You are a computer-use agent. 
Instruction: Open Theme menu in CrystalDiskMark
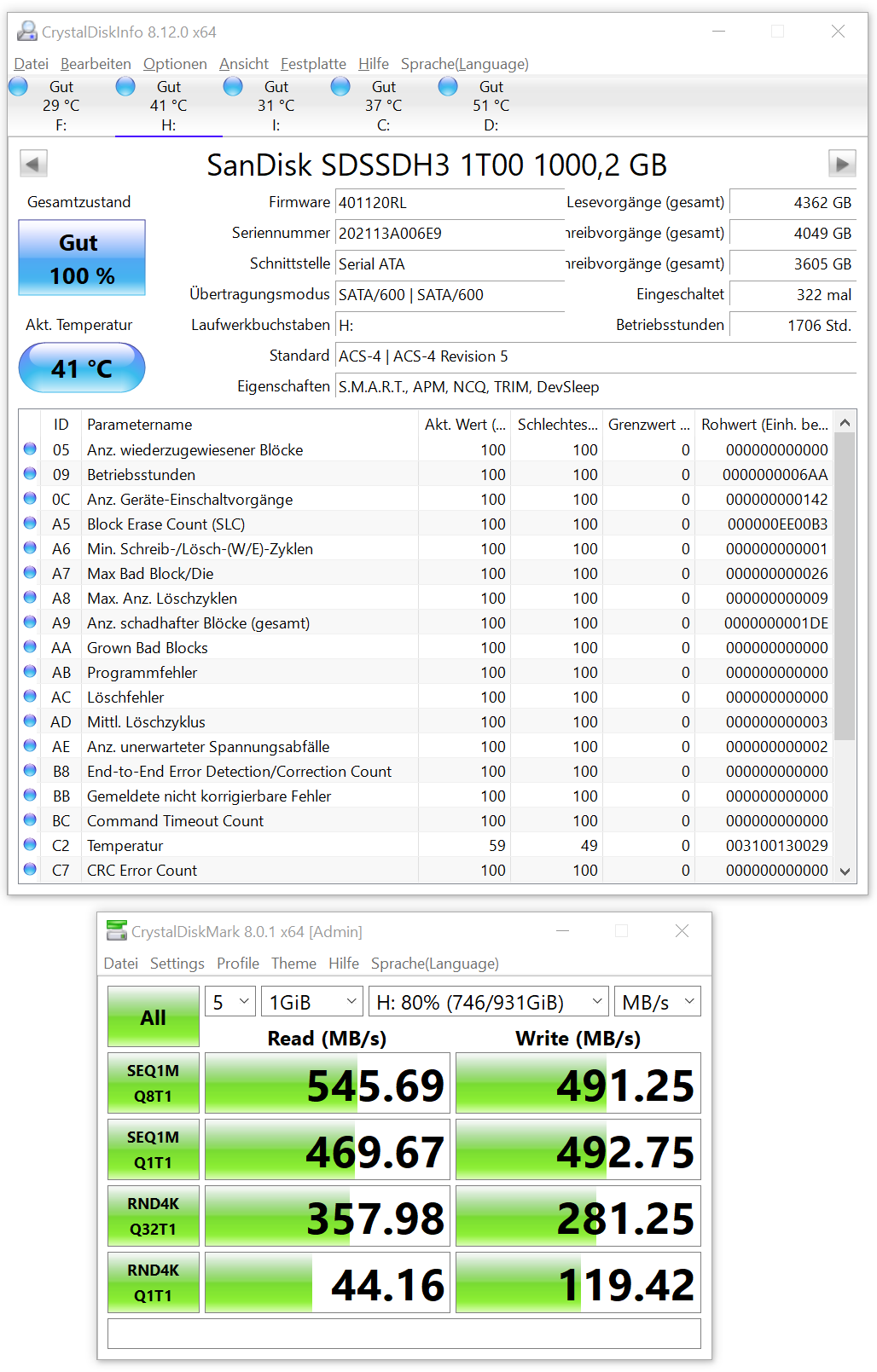[x=293, y=963]
